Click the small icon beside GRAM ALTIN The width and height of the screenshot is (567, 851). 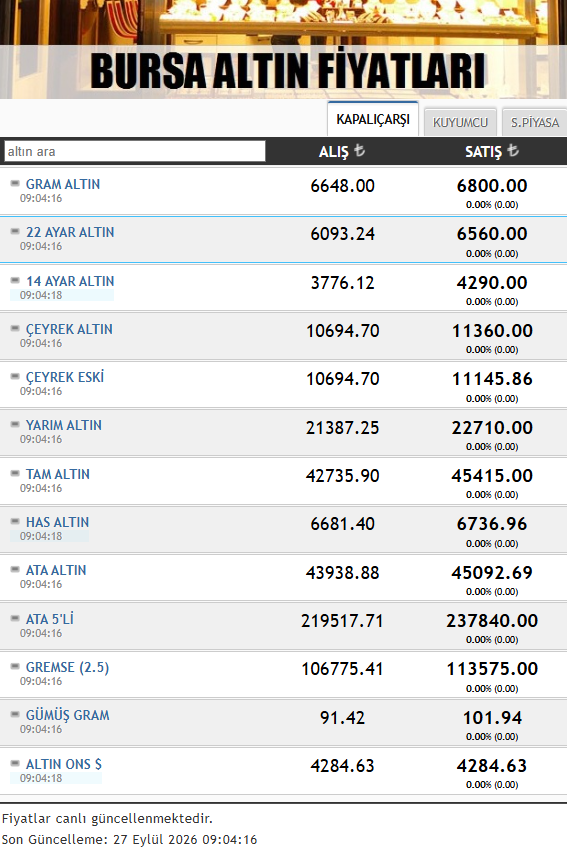pos(15,183)
